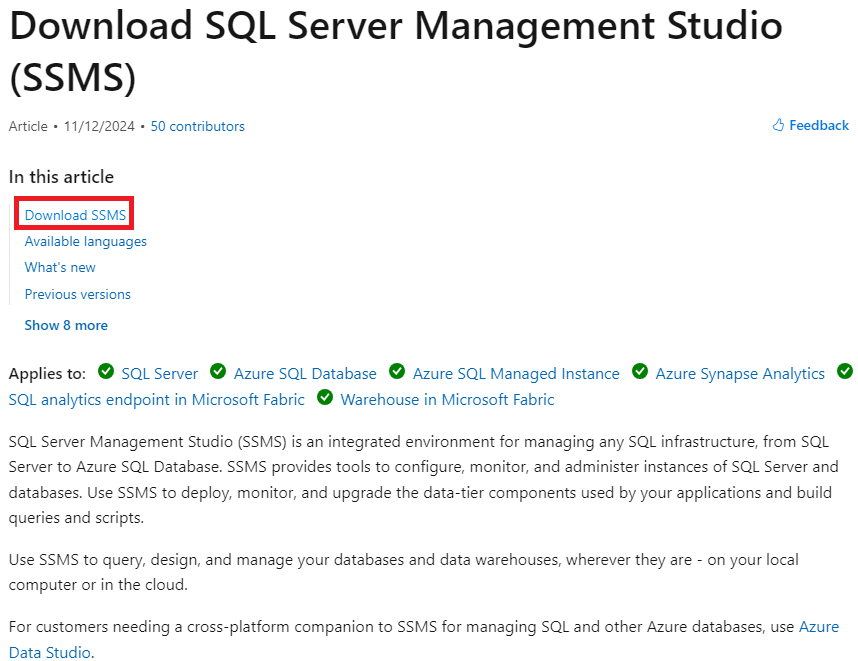Open SQL analytics endpoint in Microsoft Fabric link
Screen dimensions: 858x661
pyautogui.click(x=156, y=398)
